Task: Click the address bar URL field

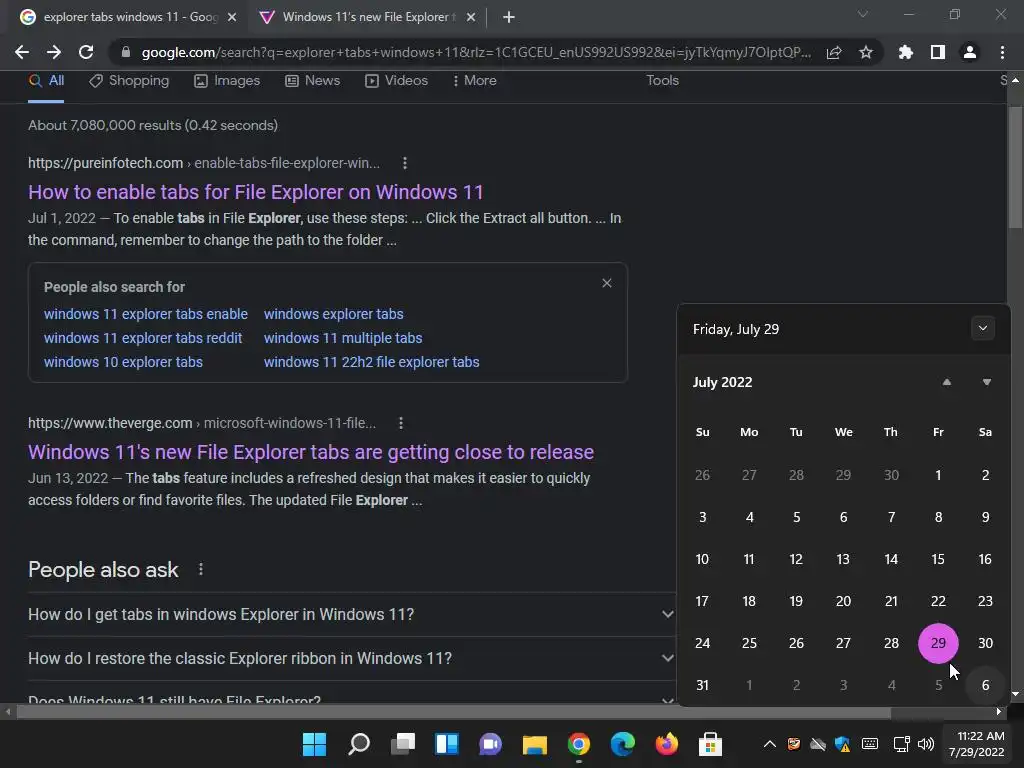Action: click(475, 52)
